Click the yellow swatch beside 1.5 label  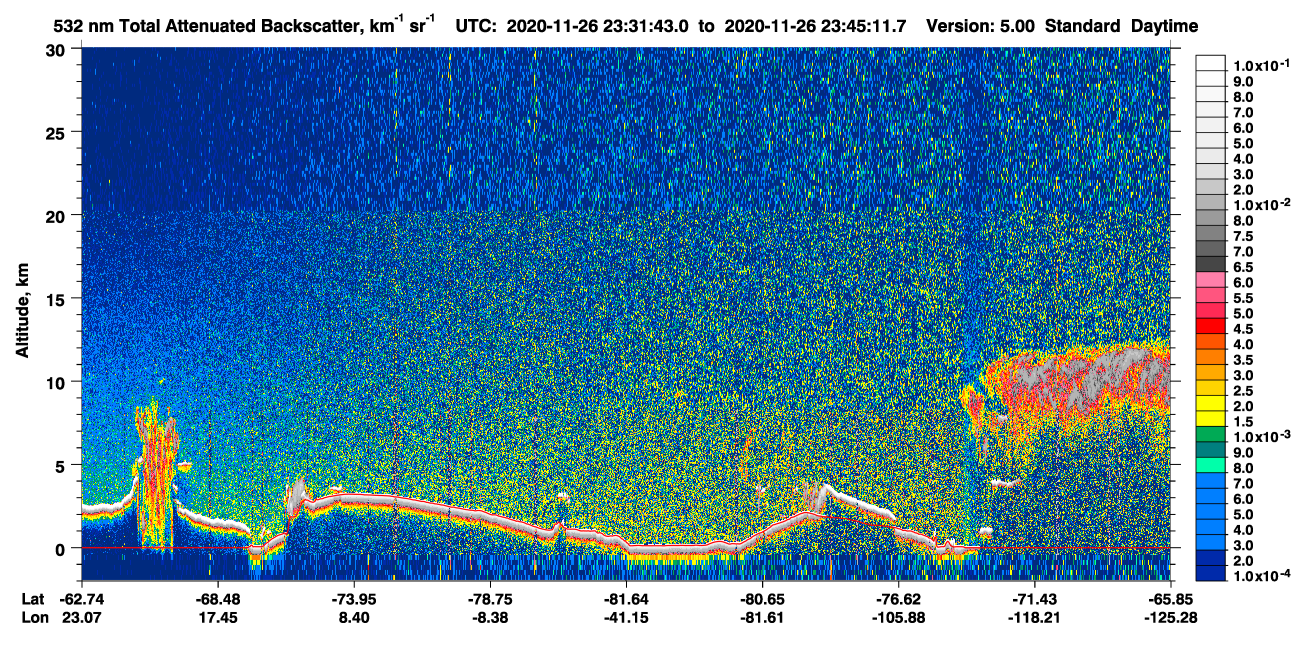coord(1210,417)
